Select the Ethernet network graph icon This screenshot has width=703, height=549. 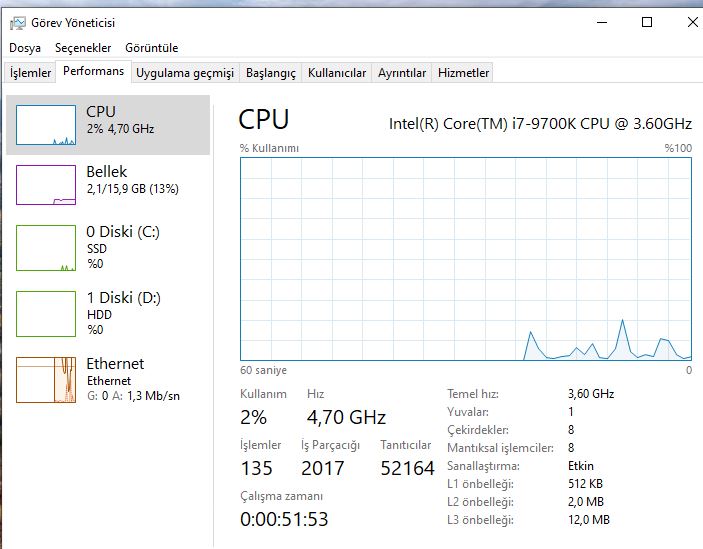pos(46,379)
